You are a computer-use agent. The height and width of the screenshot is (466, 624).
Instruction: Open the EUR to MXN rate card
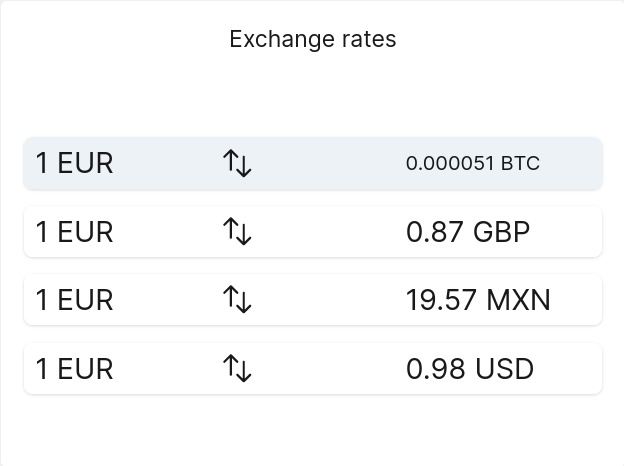313,300
